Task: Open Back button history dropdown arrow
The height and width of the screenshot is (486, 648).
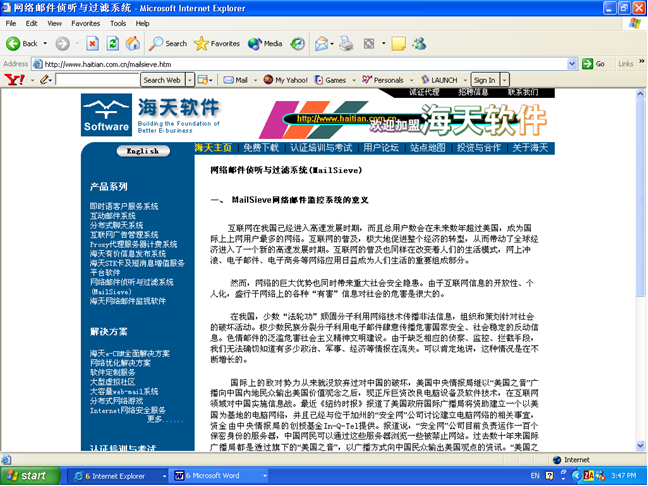Action: click(x=45, y=43)
